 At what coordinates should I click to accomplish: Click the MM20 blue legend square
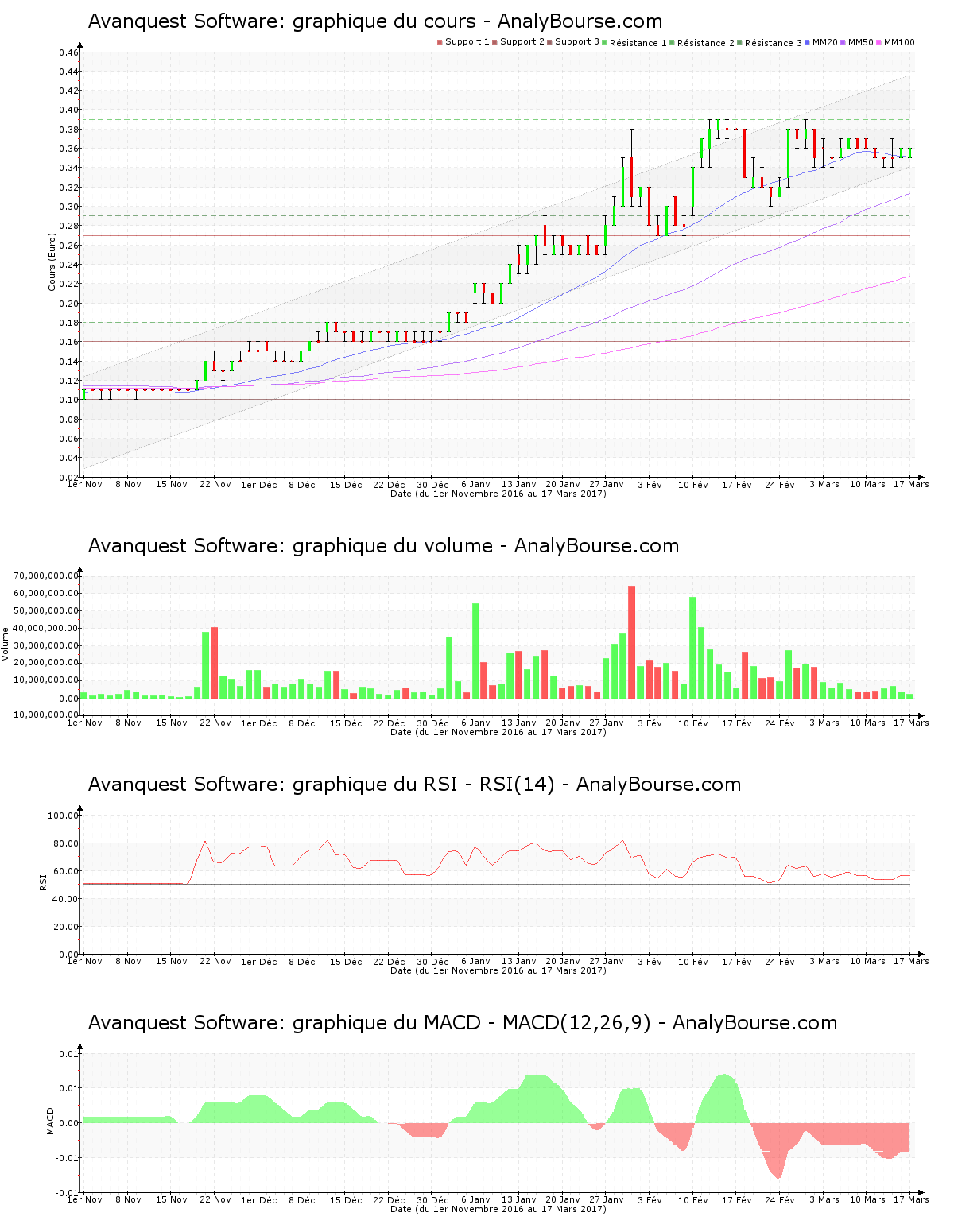point(808,42)
